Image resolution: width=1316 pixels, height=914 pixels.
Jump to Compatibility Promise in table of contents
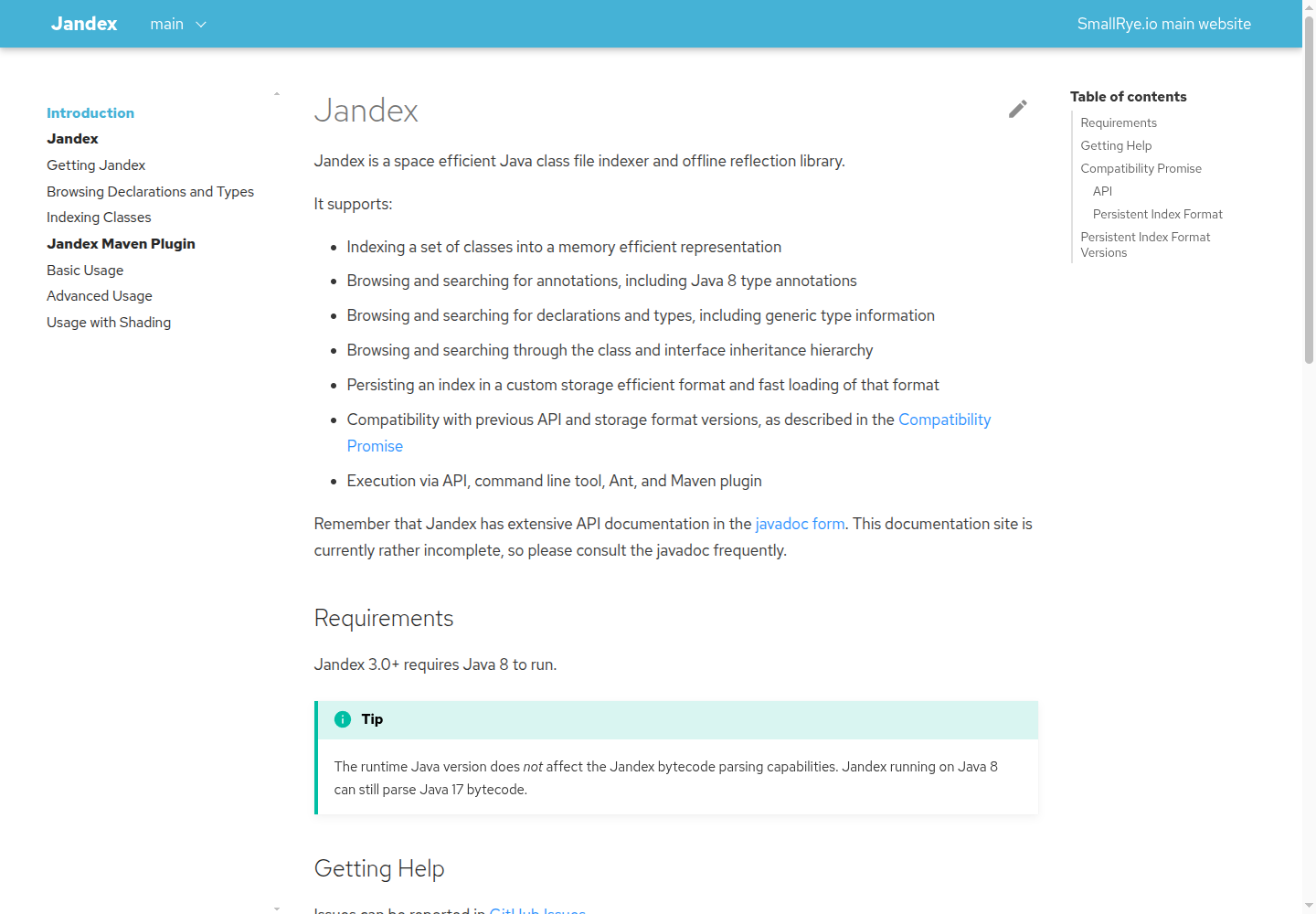(1141, 168)
